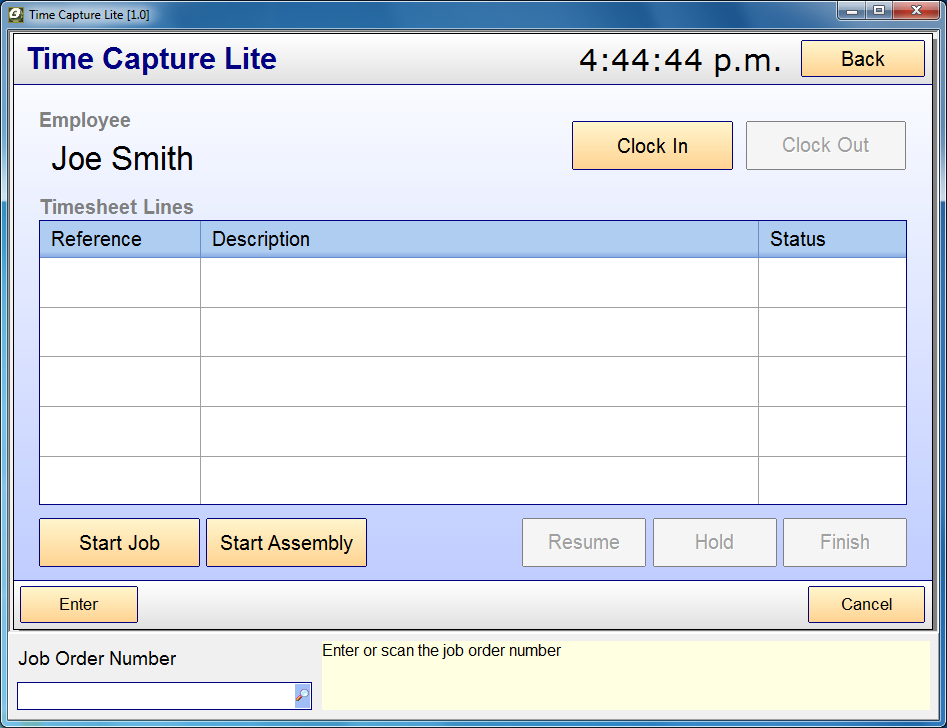Maximize the Time Capture Lite window
The height and width of the screenshot is (728, 947).
click(x=879, y=11)
